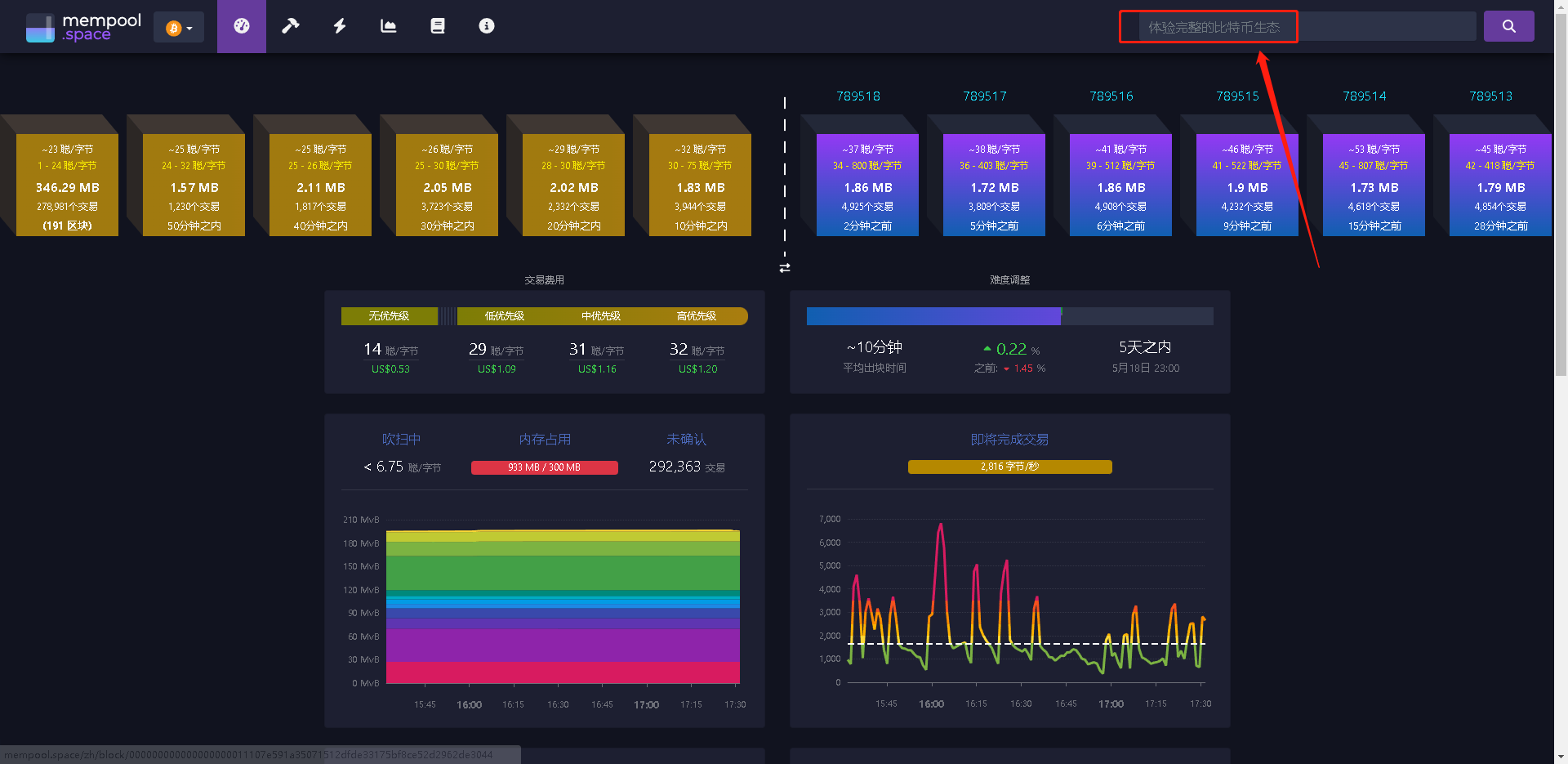Click the incoming transactions line chart
The width and height of the screenshot is (1568, 764).
(x=1027, y=603)
